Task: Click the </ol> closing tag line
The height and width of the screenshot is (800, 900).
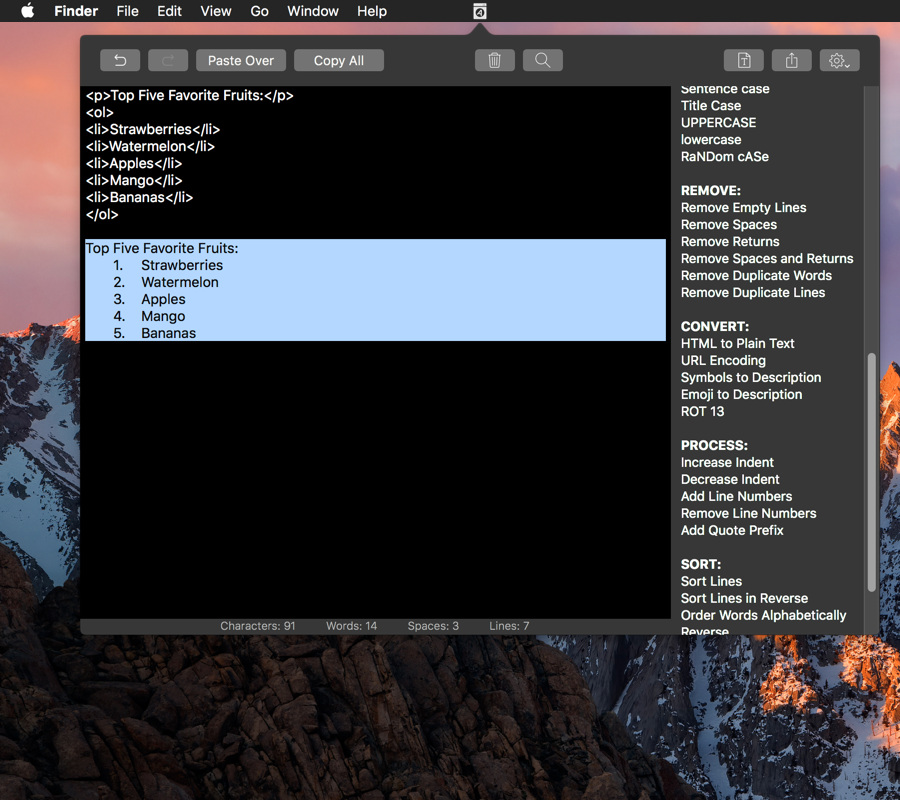Action: point(102,215)
